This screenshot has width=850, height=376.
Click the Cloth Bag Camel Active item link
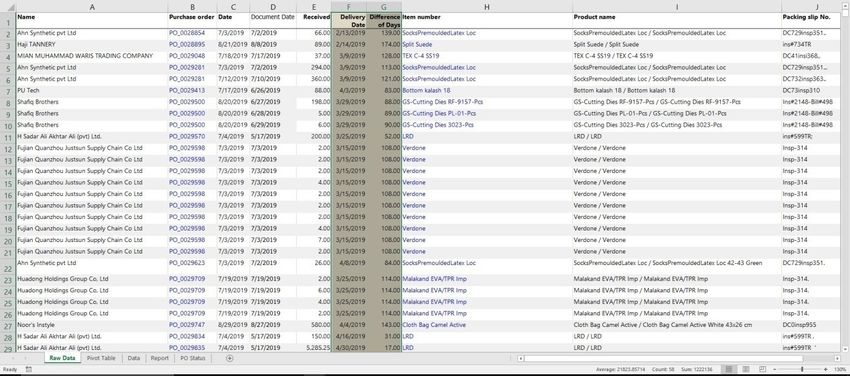tap(434, 325)
